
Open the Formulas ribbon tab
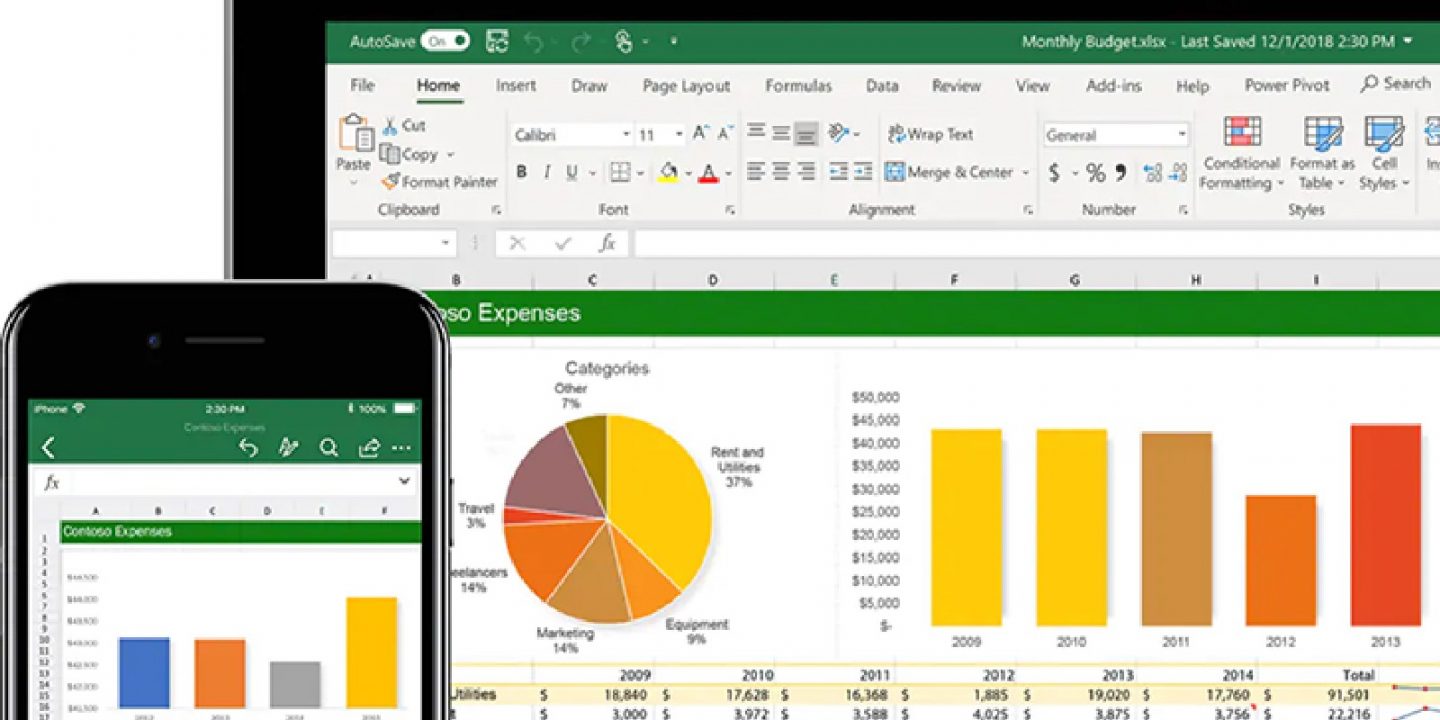(x=798, y=86)
